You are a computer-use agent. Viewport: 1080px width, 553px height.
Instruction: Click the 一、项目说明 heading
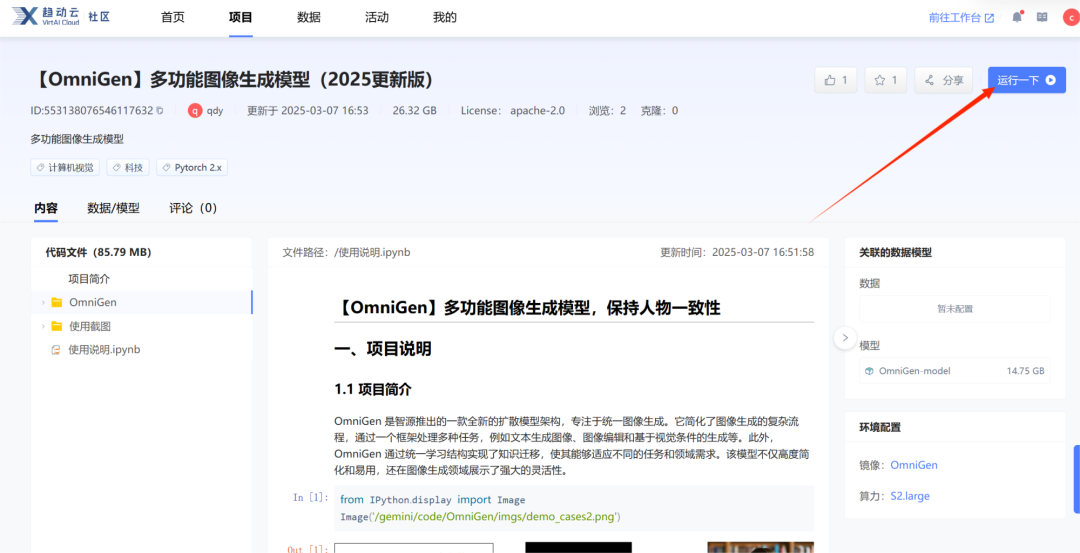tap(382, 348)
